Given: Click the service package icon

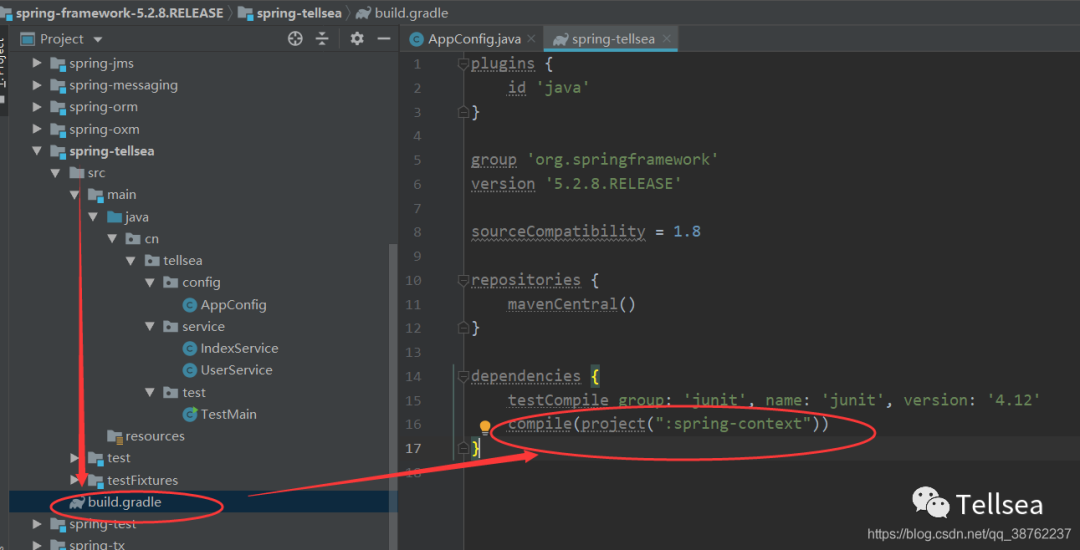Looking at the screenshot, I should click(x=170, y=327).
